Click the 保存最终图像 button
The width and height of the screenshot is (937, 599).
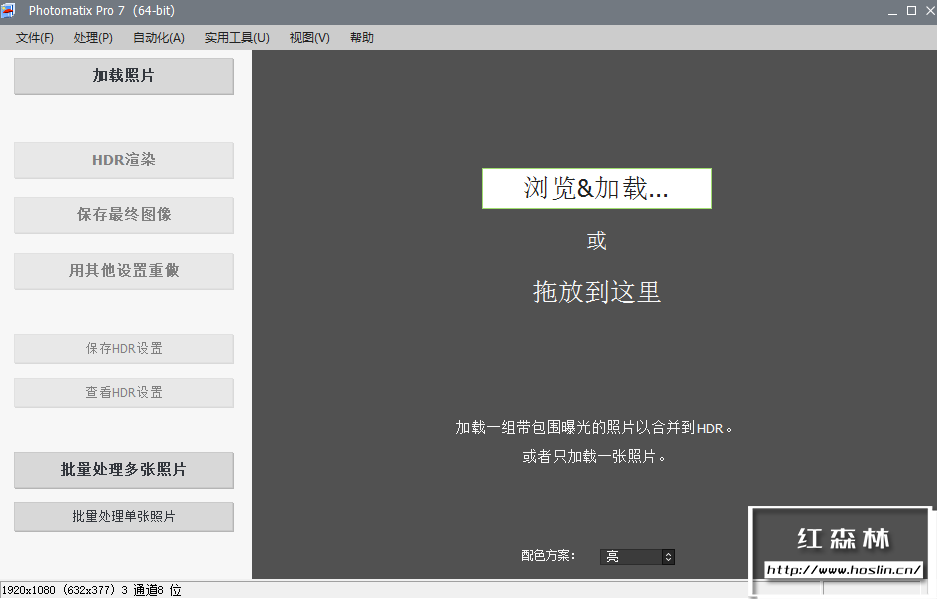point(124,215)
